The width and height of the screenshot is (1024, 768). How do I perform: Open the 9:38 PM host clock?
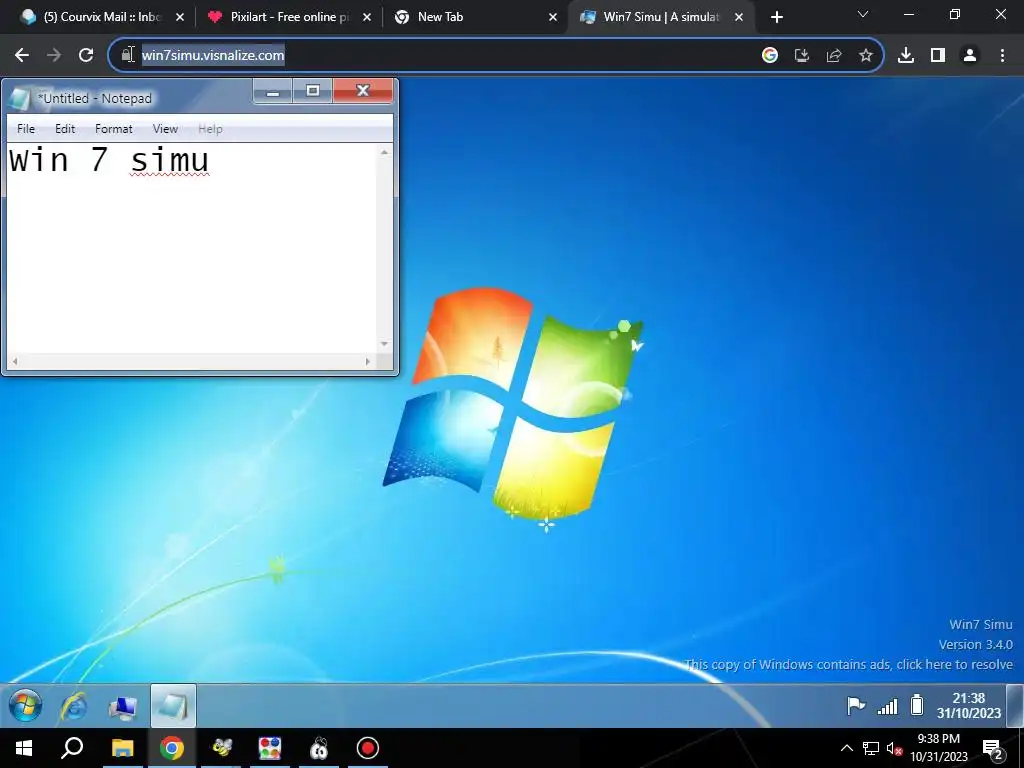click(x=939, y=748)
